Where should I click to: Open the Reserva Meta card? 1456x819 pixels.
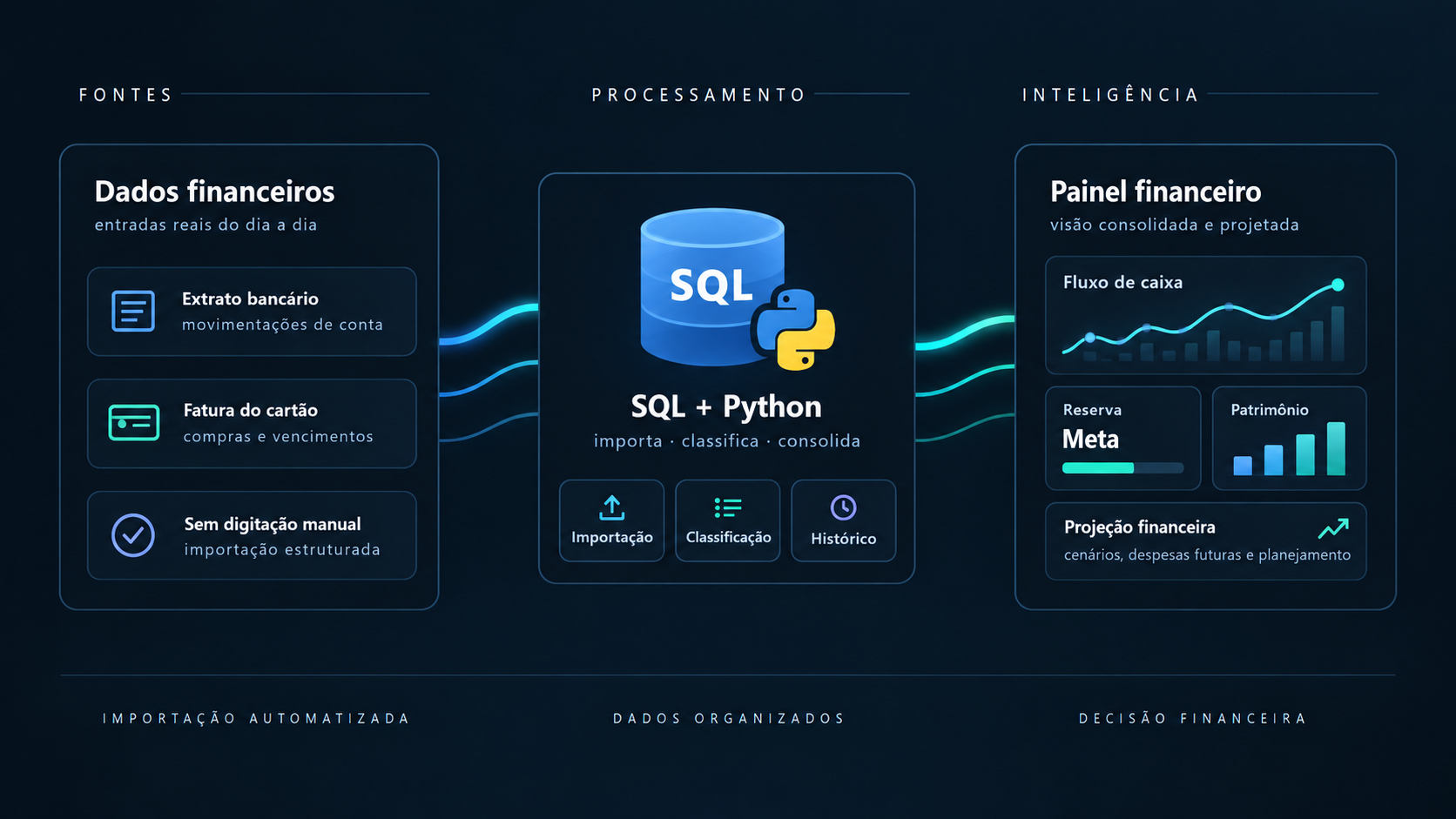[1123, 438]
